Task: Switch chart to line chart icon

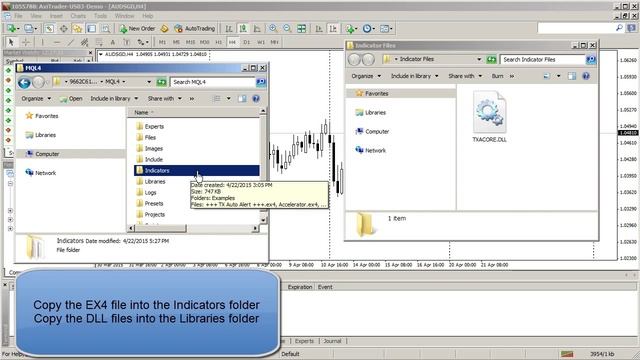Action: (x=257, y=29)
